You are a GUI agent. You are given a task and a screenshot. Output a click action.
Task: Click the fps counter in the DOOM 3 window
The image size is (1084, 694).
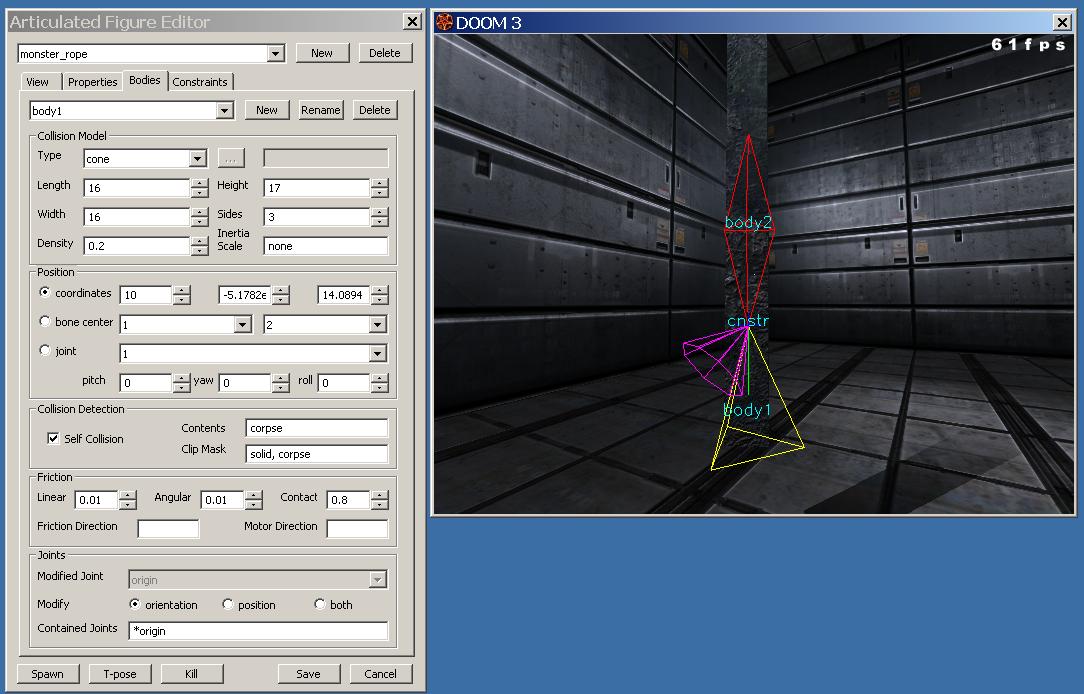pyautogui.click(x=1028, y=44)
